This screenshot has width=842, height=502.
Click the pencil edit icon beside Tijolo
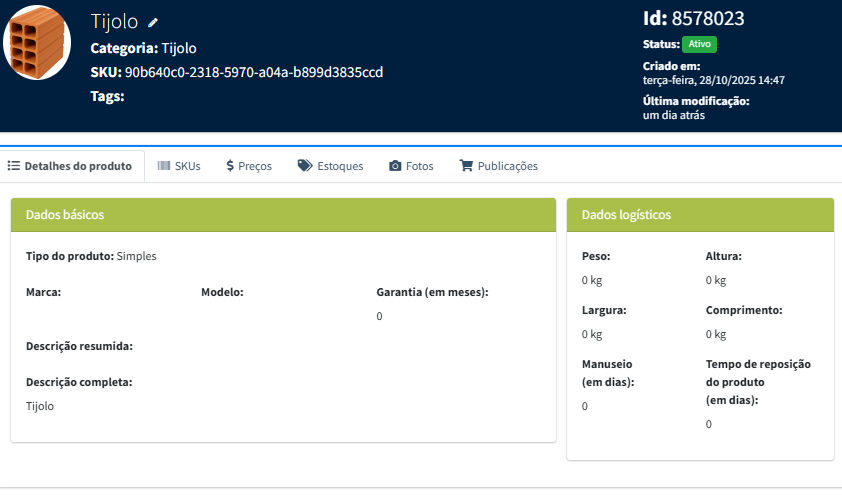pos(153,22)
